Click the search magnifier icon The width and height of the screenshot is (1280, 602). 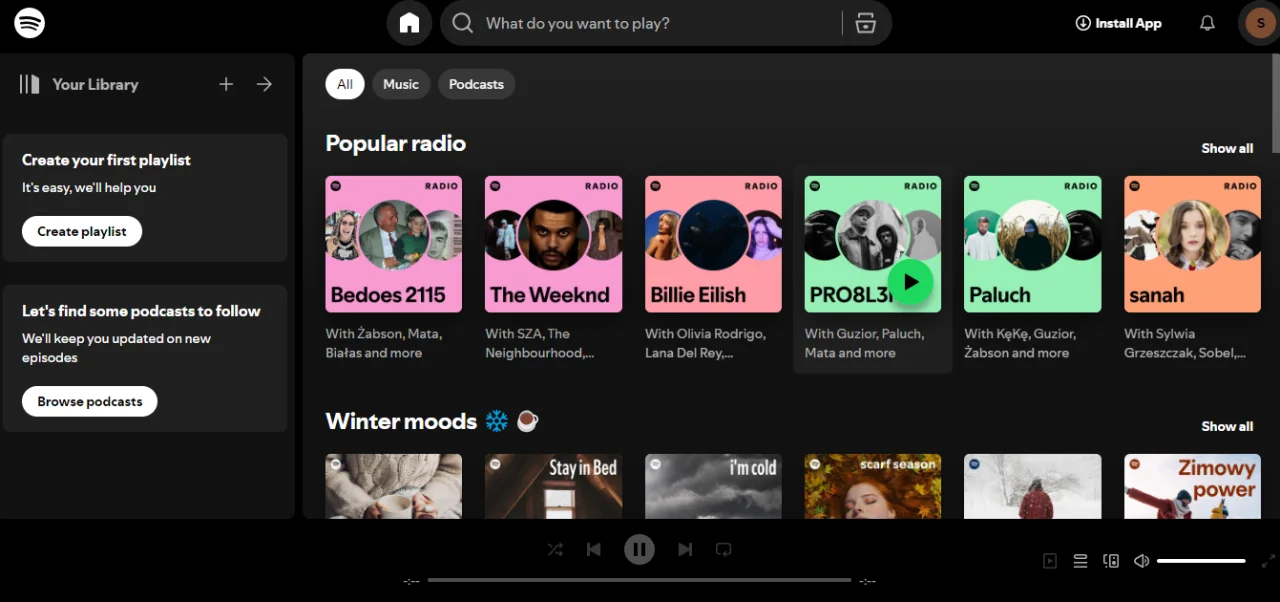[x=462, y=23]
